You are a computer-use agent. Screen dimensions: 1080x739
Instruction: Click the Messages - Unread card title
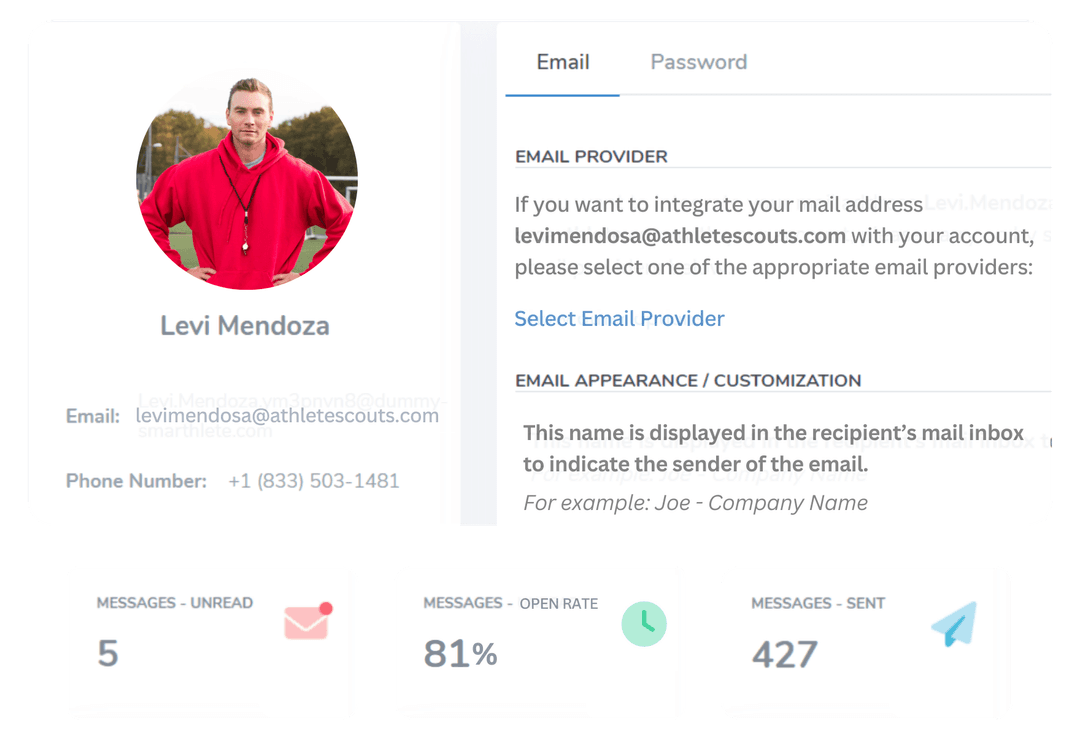pos(174,603)
